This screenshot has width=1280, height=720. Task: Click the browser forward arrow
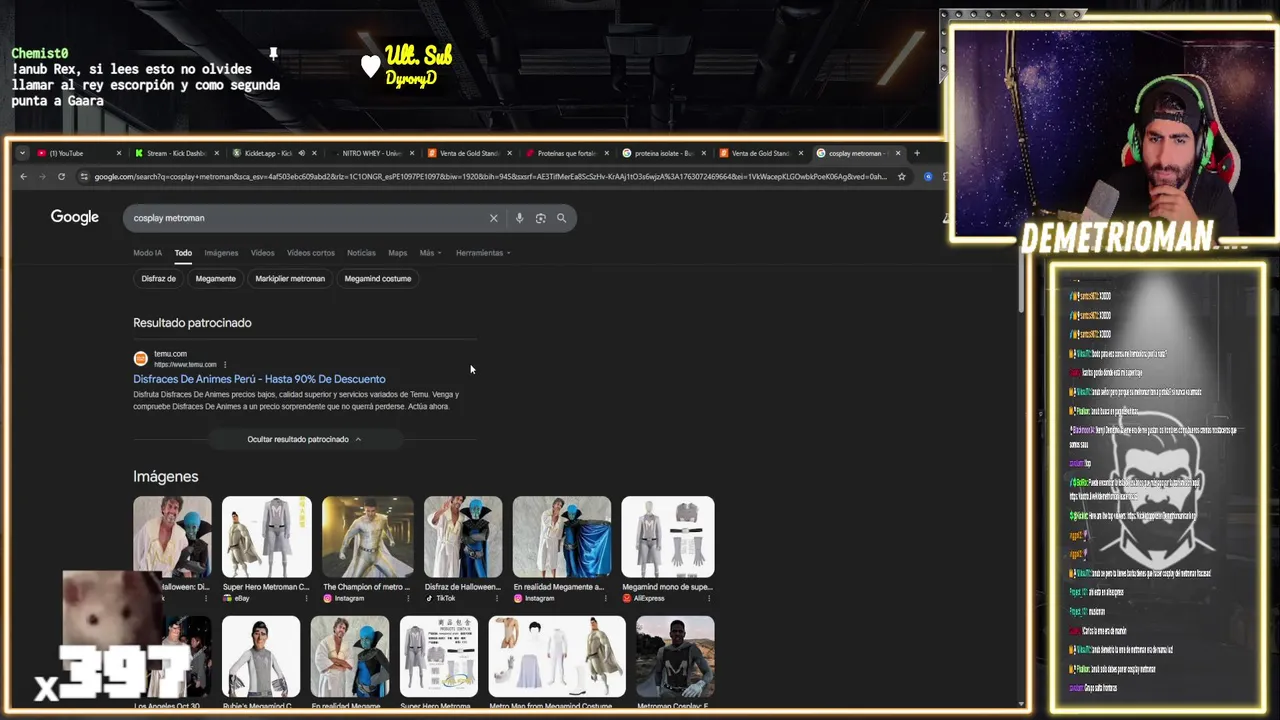point(42,177)
